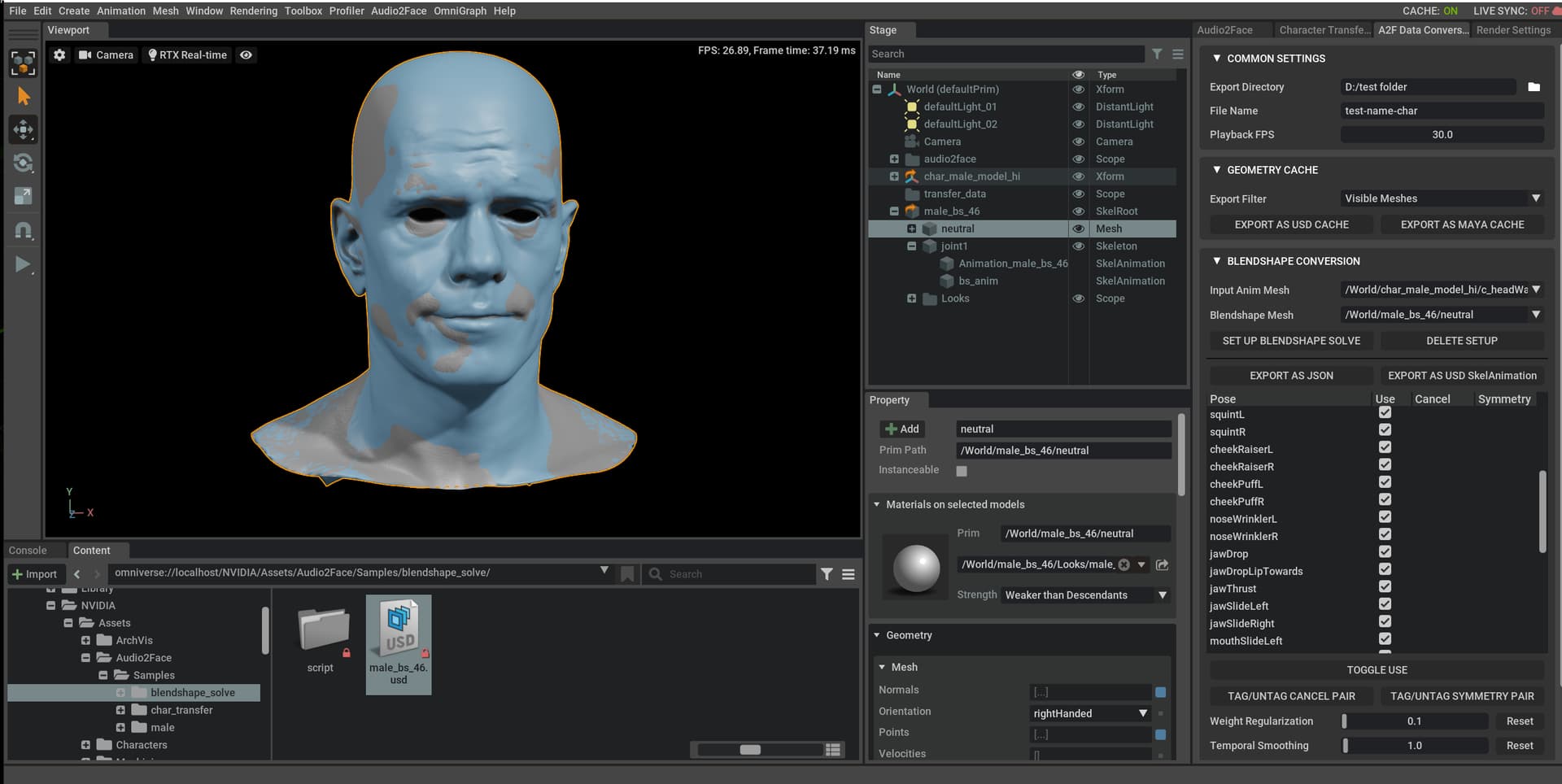Bookmark the current content path

627,573
